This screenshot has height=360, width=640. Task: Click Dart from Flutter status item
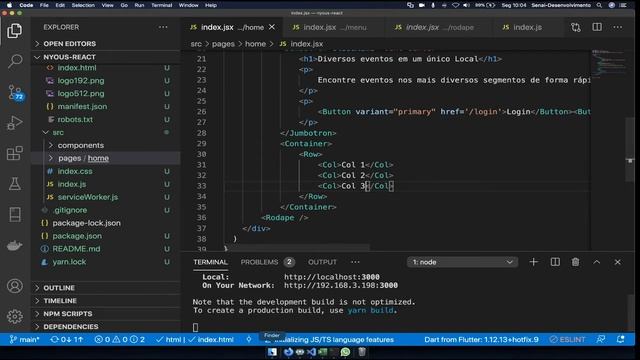click(481, 339)
